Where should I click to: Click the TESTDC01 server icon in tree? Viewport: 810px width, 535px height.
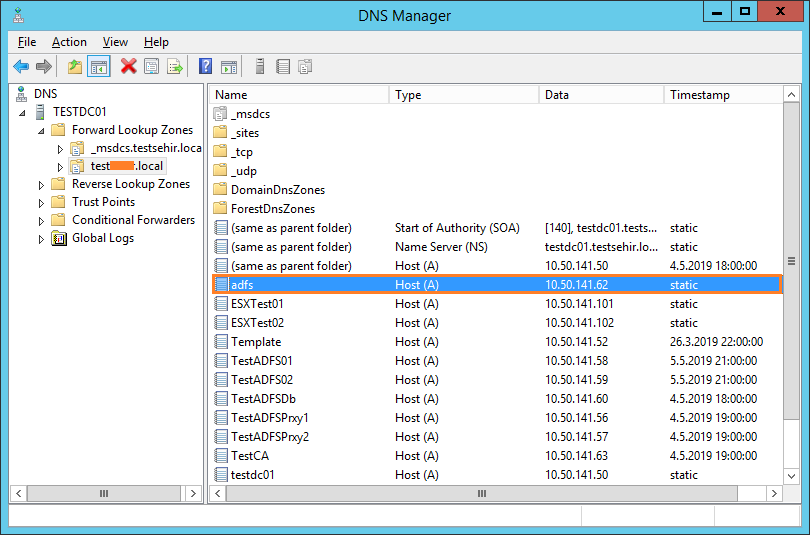[x=40, y=112]
